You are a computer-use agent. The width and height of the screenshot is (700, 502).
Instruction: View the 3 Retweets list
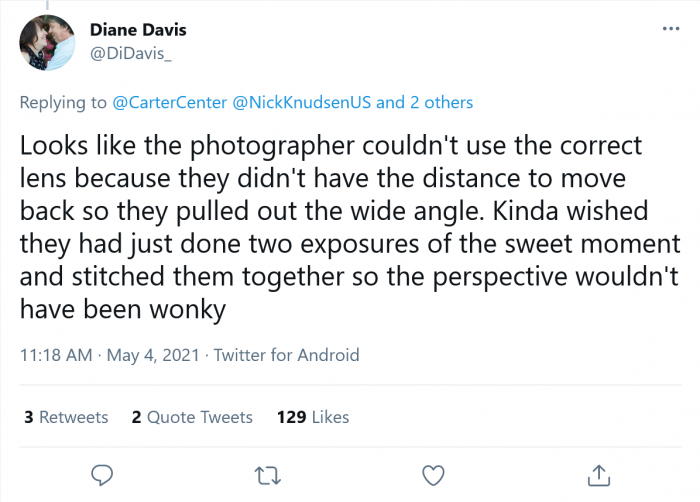[65, 417]
